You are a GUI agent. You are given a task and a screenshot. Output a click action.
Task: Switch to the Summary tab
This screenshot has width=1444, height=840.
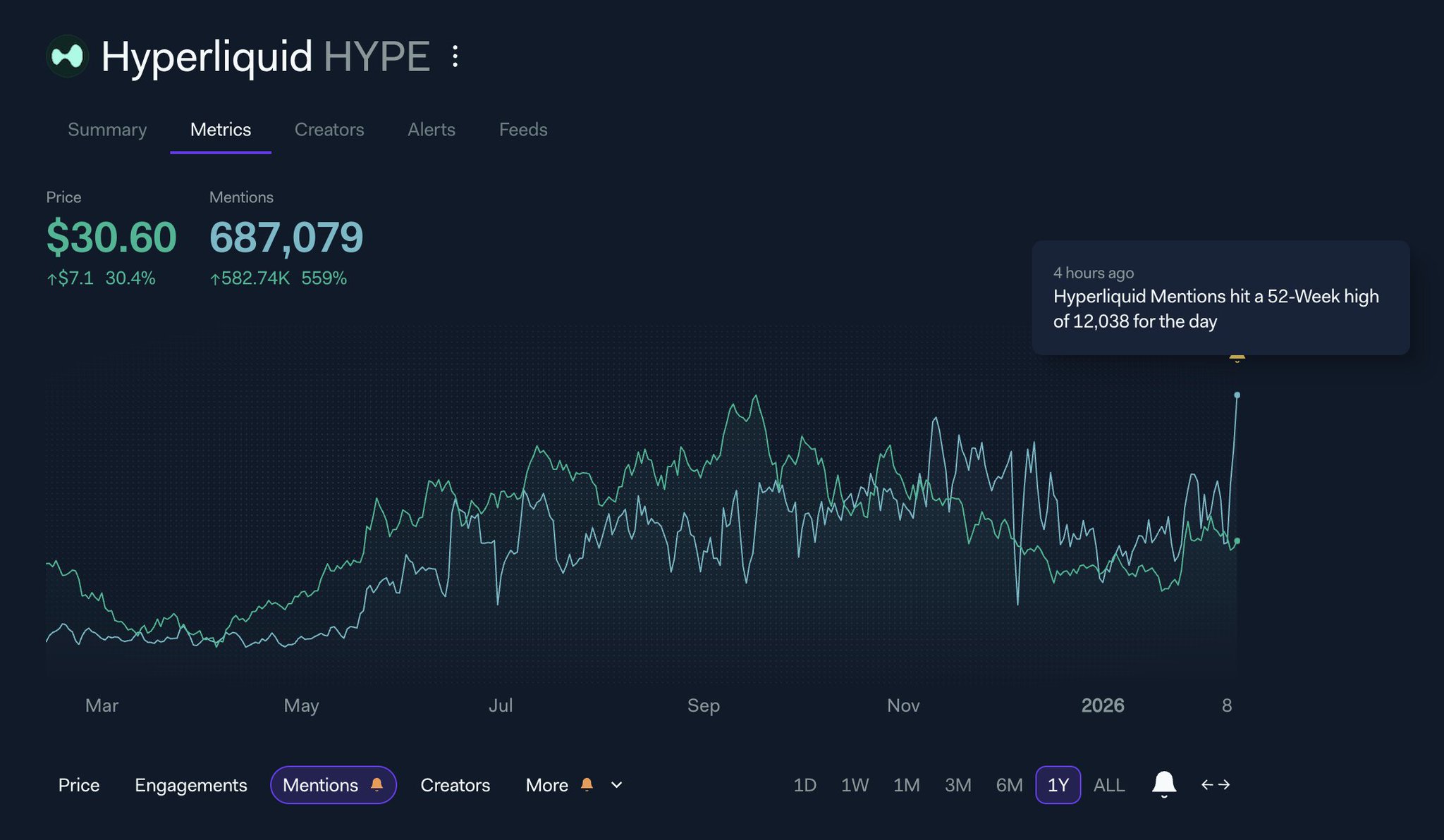point(107,130)
